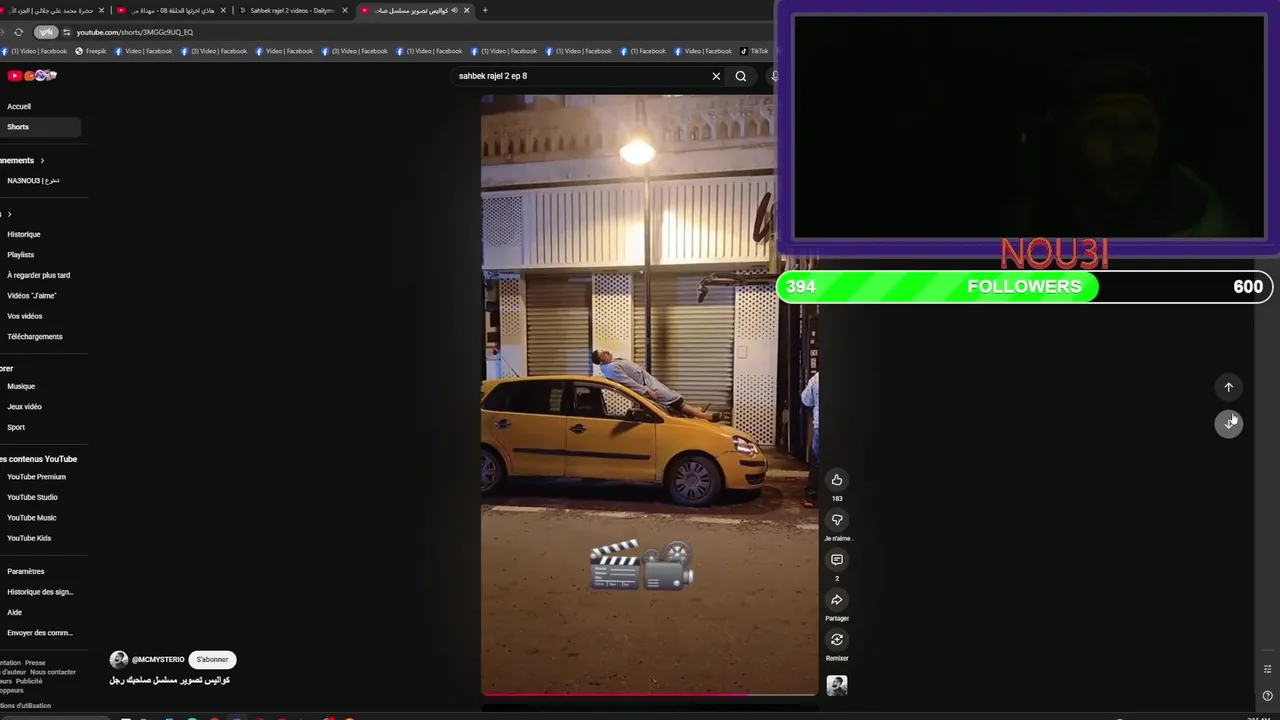This screenshot has width=1280, height=720.
Task: Click the address bar URL youtube.com/shorts
Action: (135, 32)
